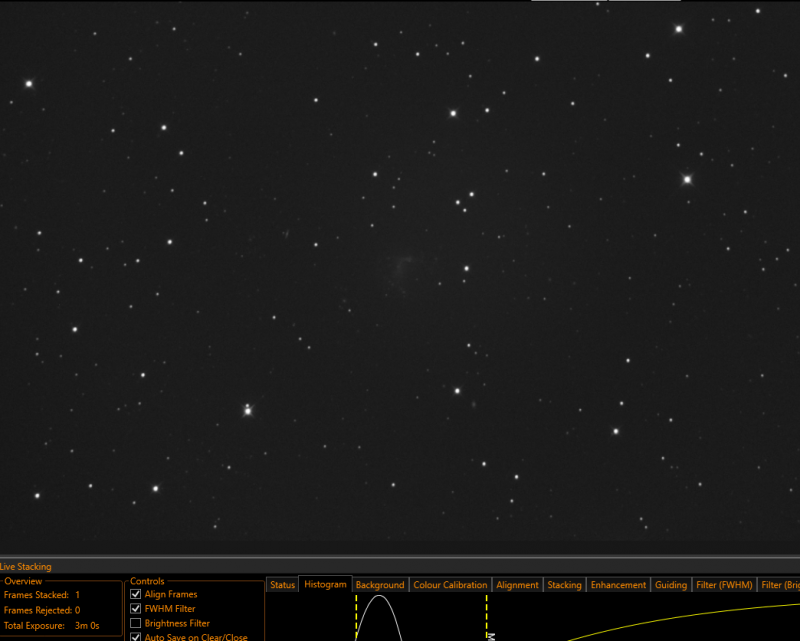This screenshot has height=641, width=800.
Task: Click the white histogram curve peak
Action: pos(379,596)
